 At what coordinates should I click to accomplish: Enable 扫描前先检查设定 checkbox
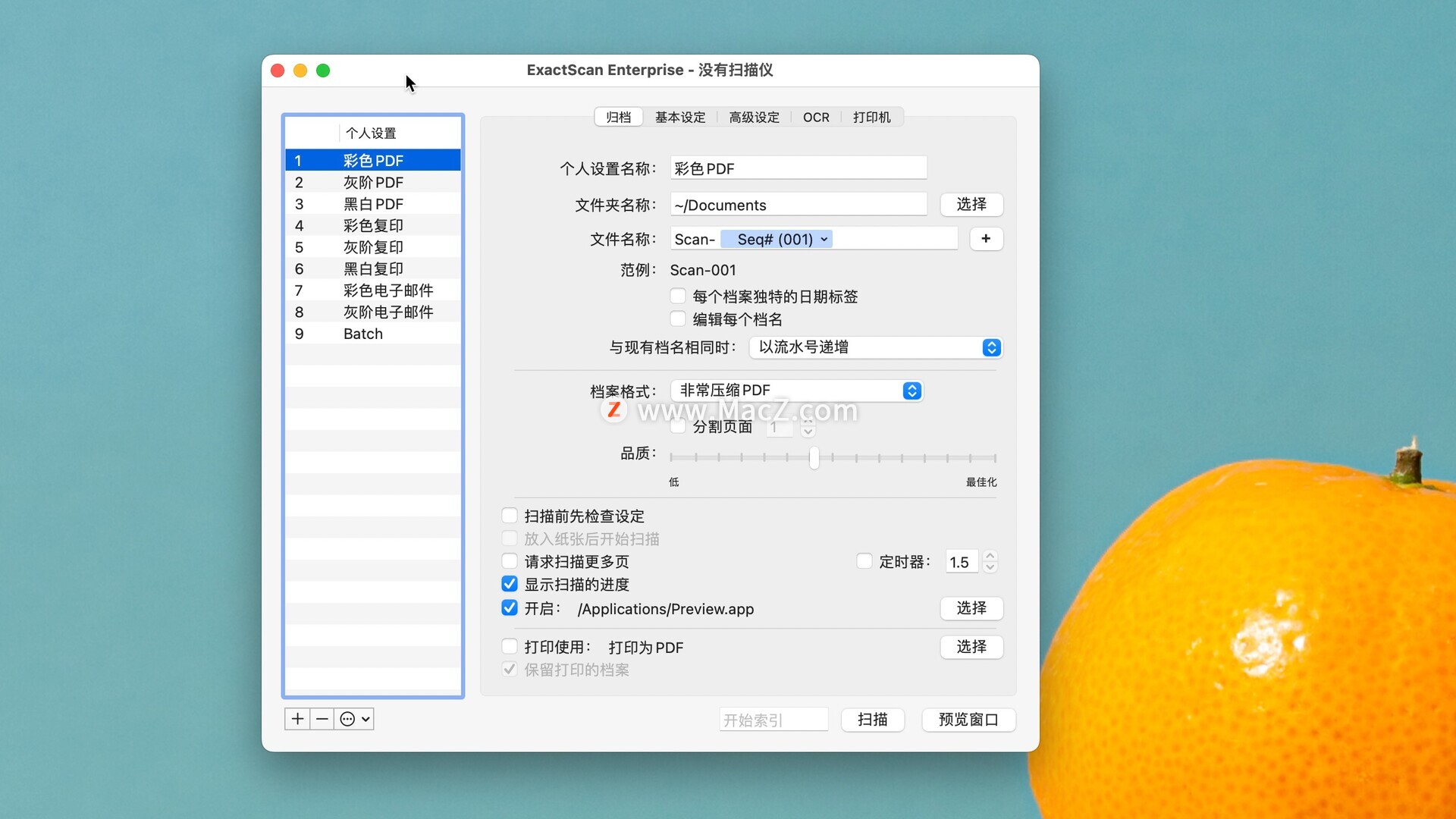point(510,516)
